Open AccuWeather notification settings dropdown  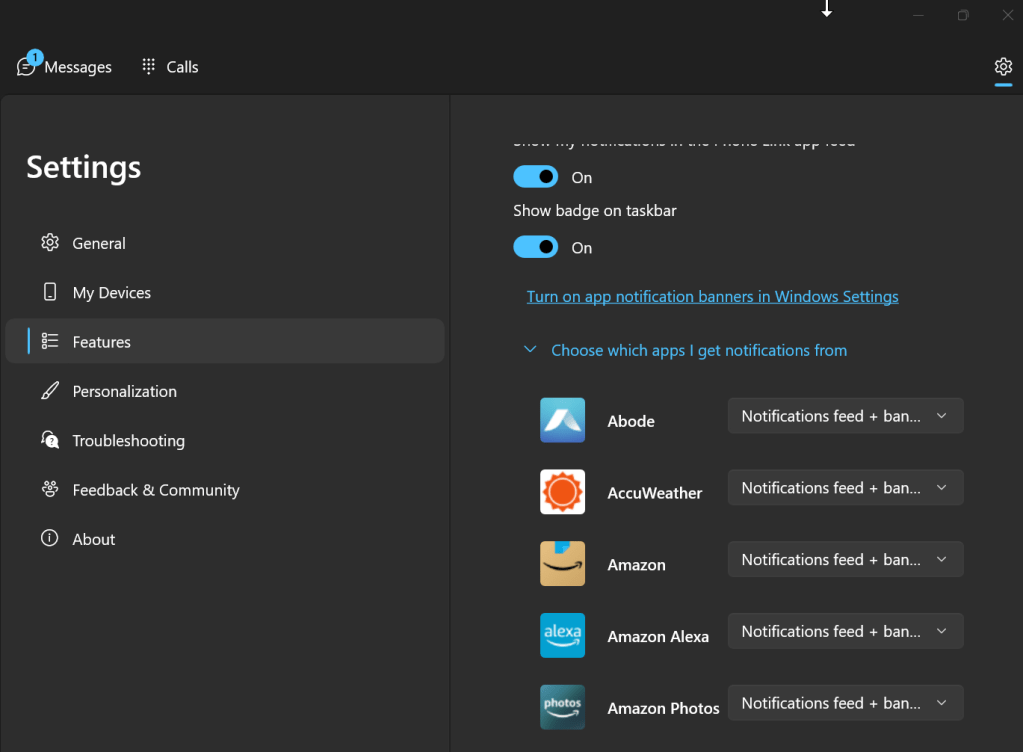pyautogui.click(x=845, y=488)
